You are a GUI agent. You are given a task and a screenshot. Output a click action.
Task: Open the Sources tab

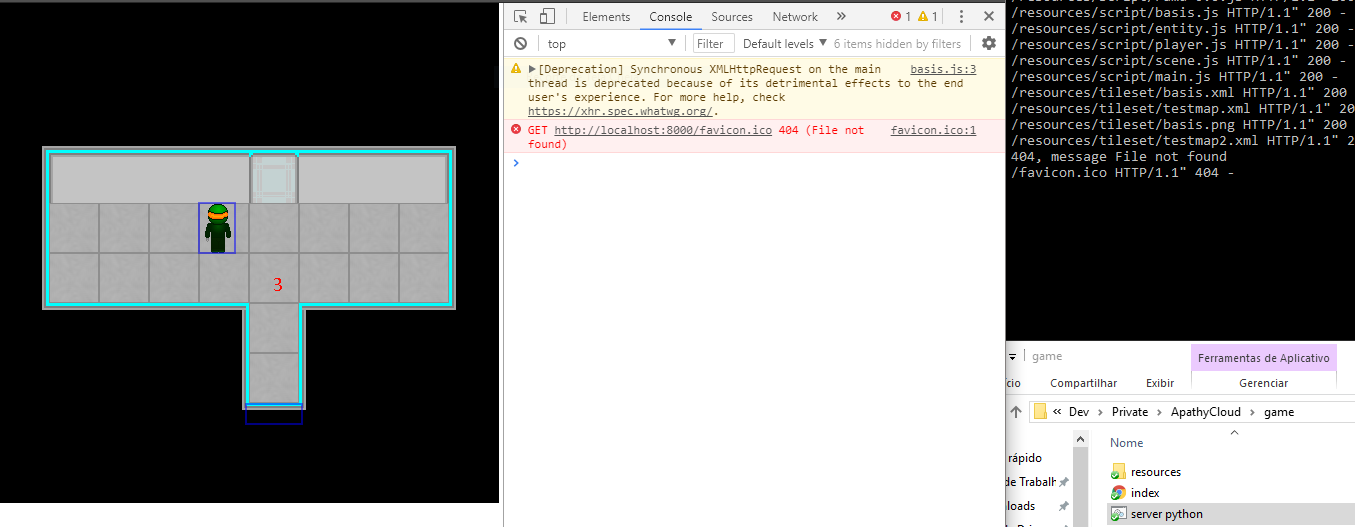point(732,16)
